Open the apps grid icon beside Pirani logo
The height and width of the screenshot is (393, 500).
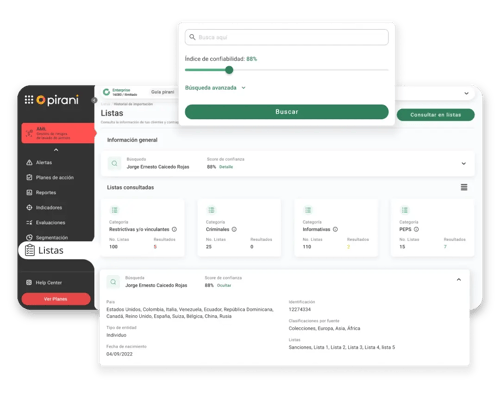point(29,100)
